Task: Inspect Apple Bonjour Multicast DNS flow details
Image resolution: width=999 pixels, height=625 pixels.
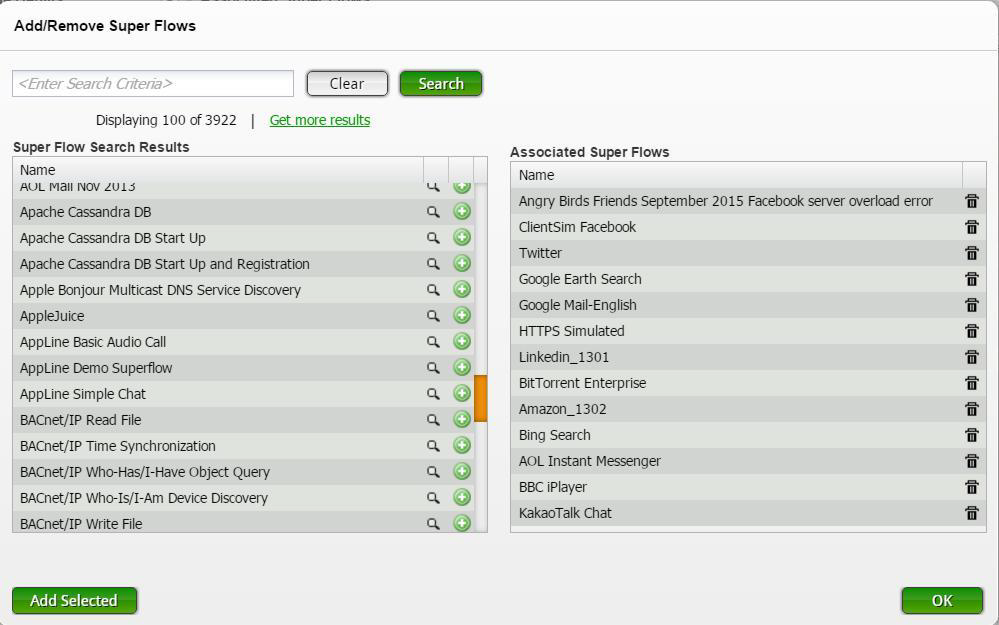Action: (433, 290)
